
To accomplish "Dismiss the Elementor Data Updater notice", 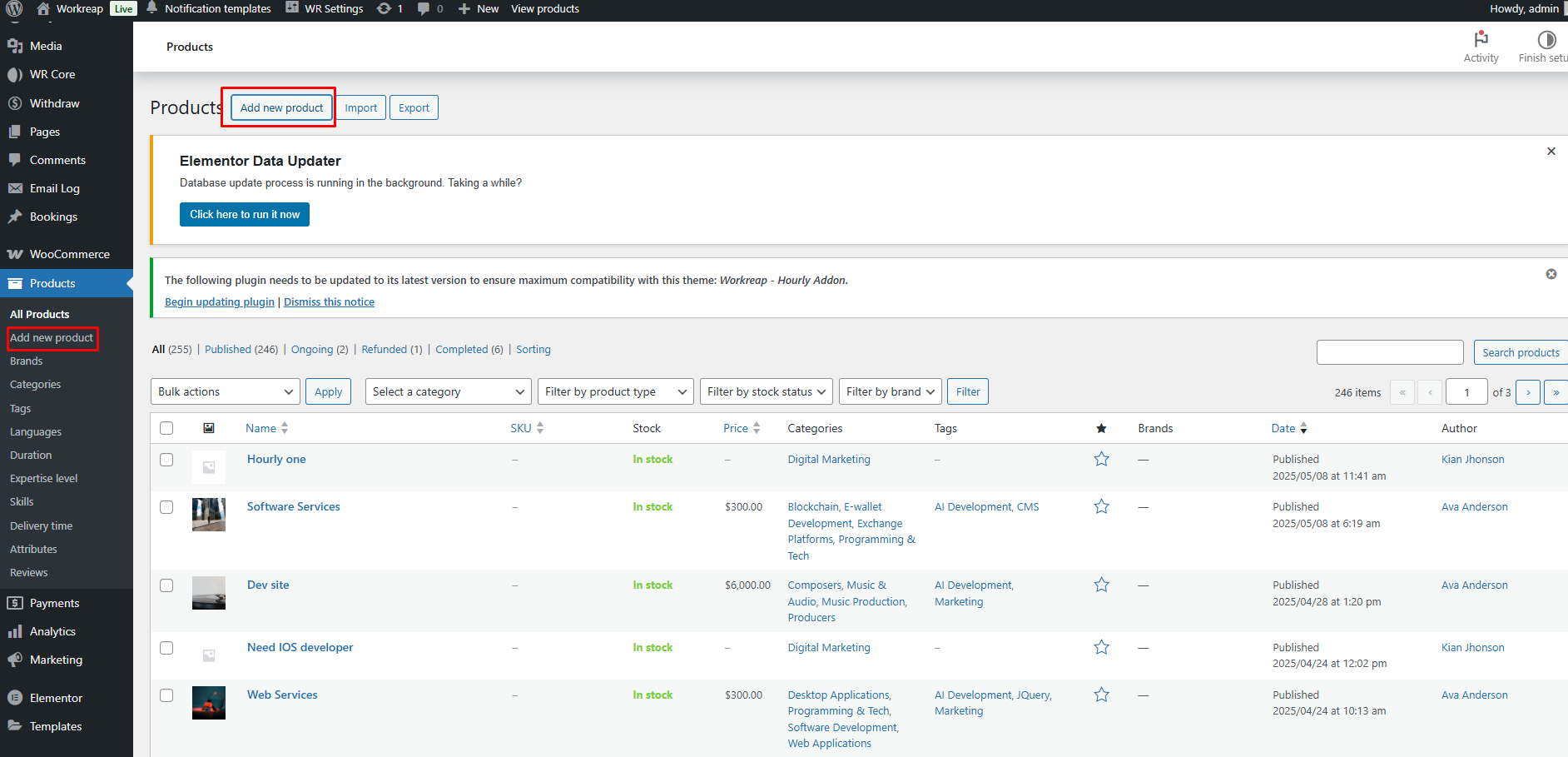I will (1551, 152).
